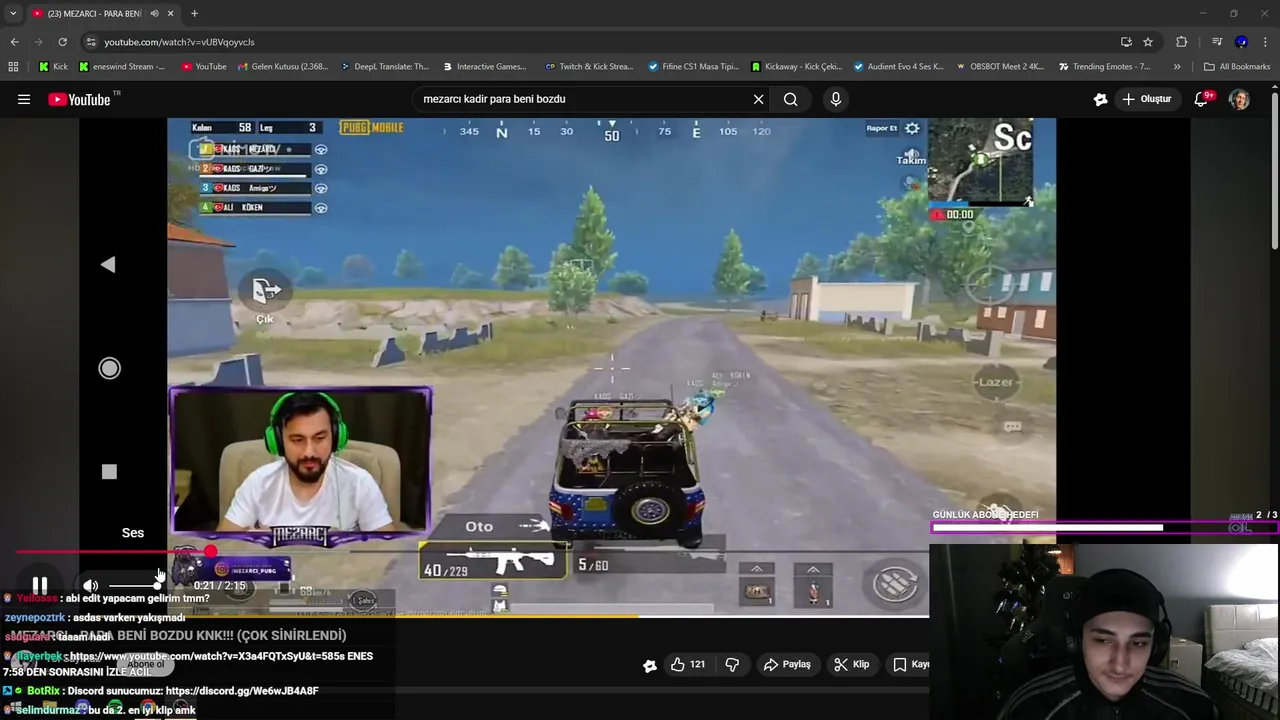
Task: Open the Kickaway bookmark
Action: tap(796, 67)
